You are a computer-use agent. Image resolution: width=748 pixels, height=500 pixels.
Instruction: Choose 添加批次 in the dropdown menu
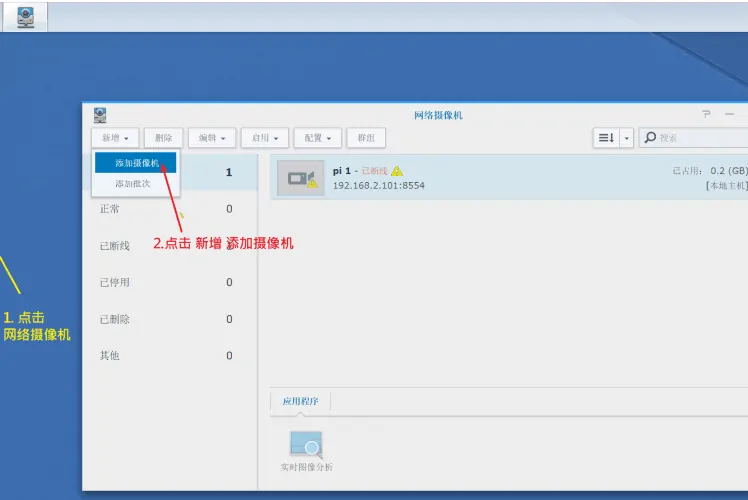pyautogui.click(x=133, y=183)
